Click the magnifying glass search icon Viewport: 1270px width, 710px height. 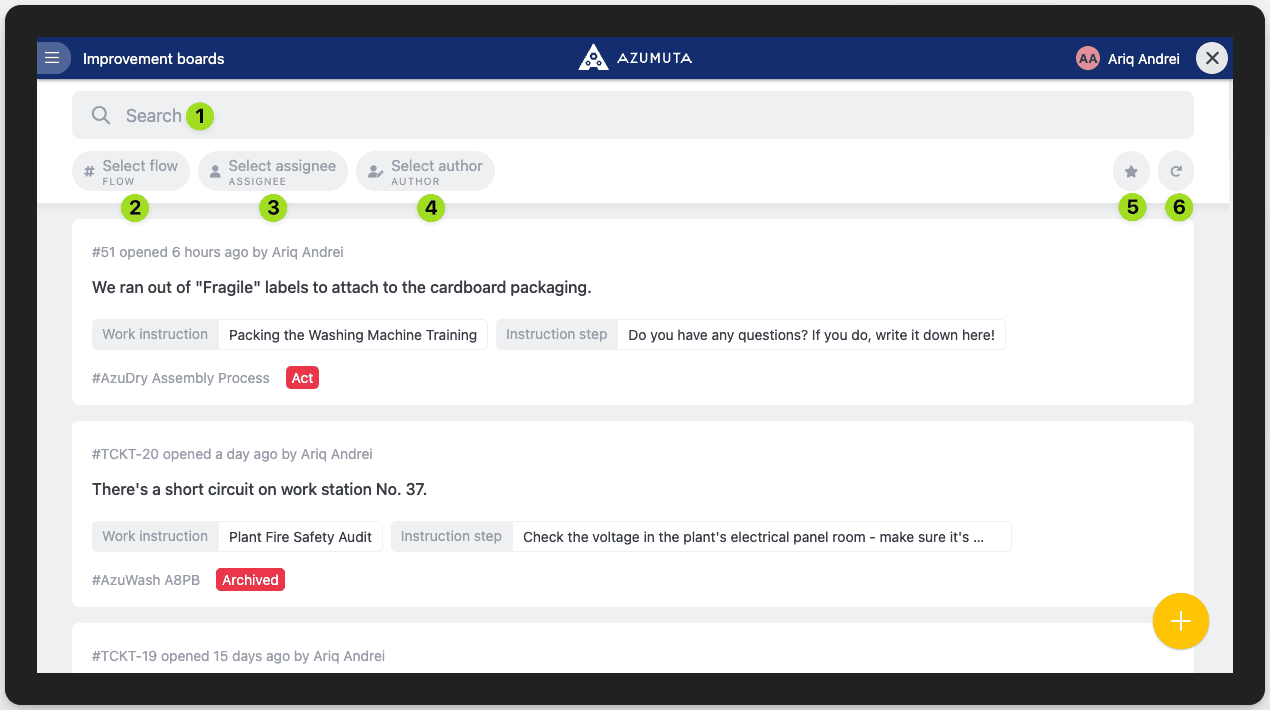[101, 115]
